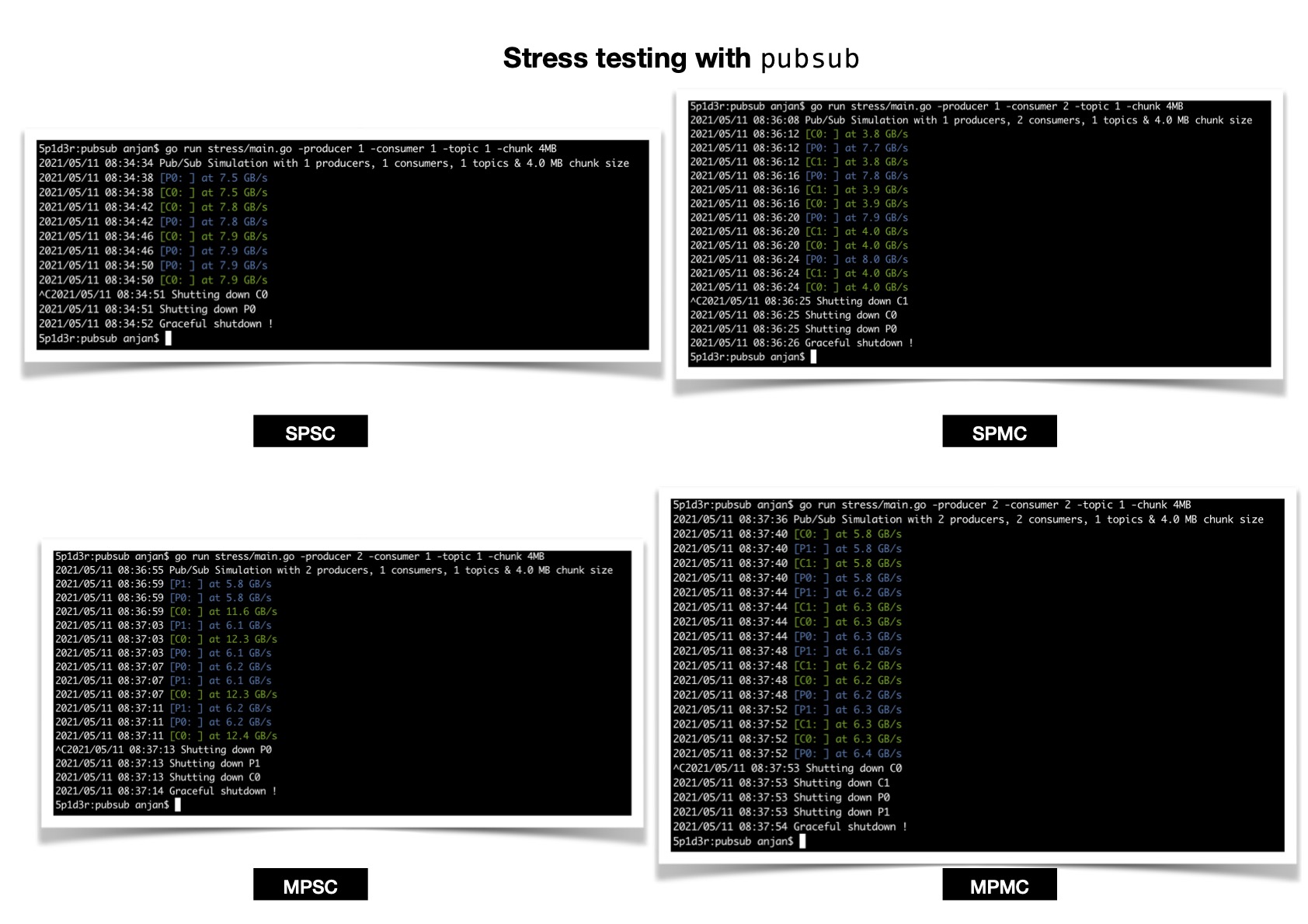Screen dimensions: 1308x924
Task: Click the 08:34:51 "Shutting down P0" line
Action: pyautogui.click(x=147, y=309)
